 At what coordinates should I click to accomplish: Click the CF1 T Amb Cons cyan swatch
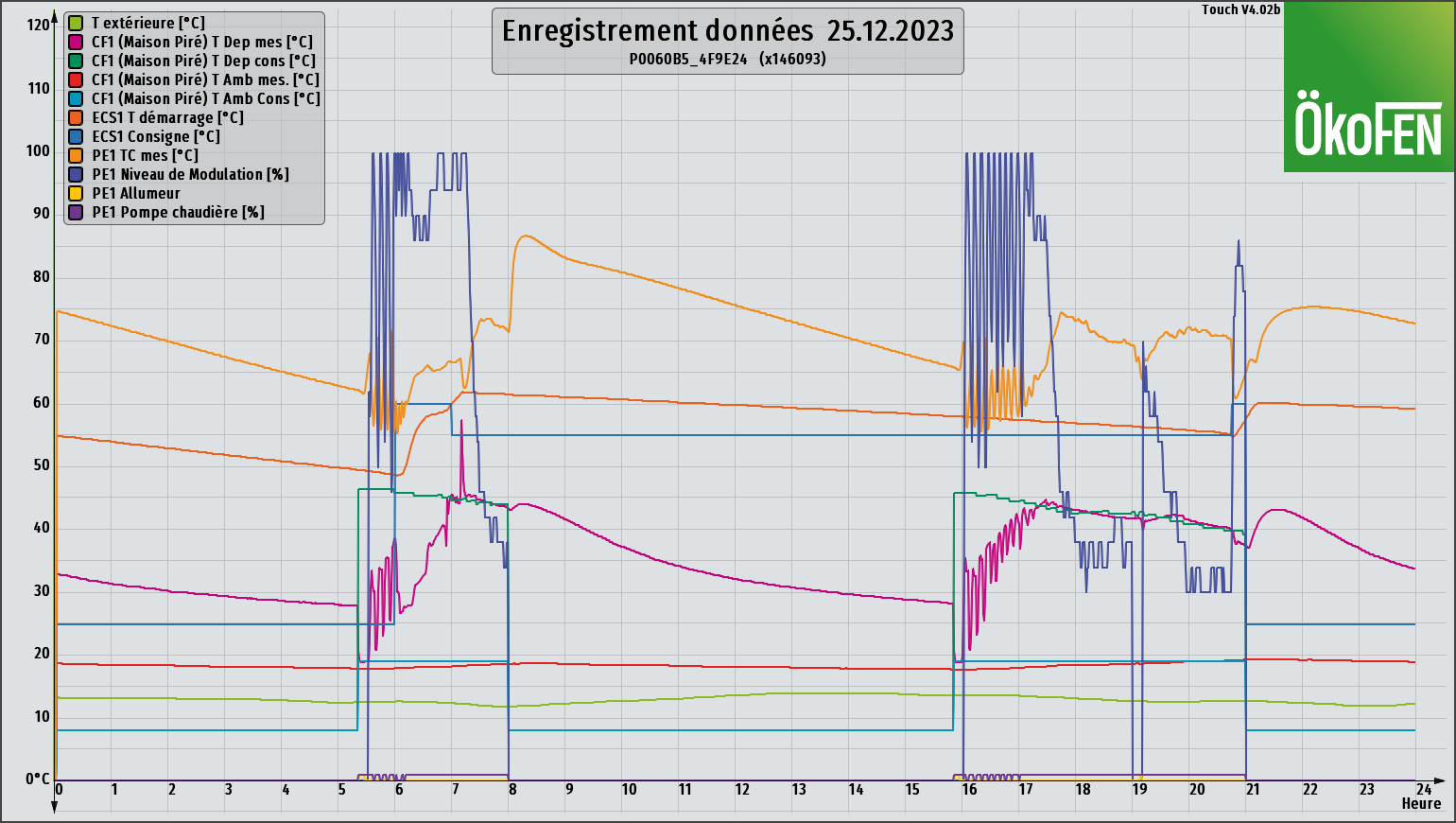pyautogui.click(x=76, y=98)
